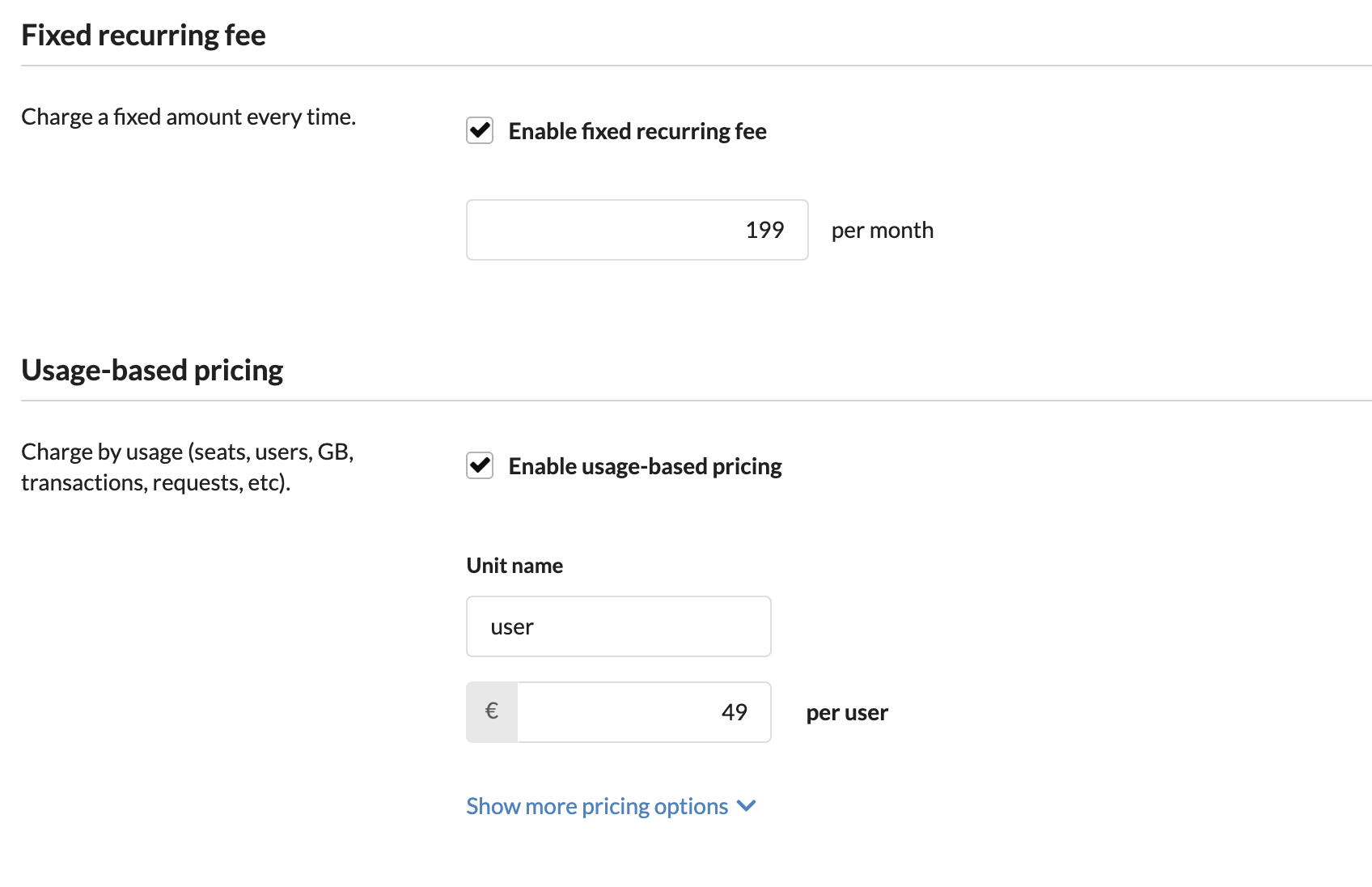Toggle the Enable usage-based pricing checkbox
The image size is (1372, 887).
pyautogui.click(x=480, y=465)
